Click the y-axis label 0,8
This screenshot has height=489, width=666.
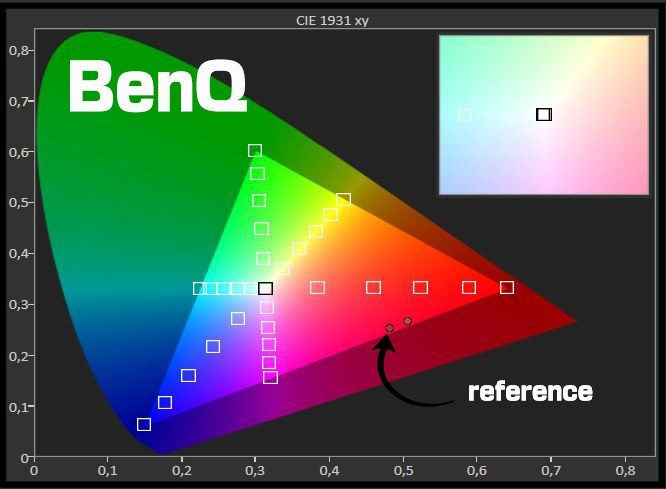[18, 51]
